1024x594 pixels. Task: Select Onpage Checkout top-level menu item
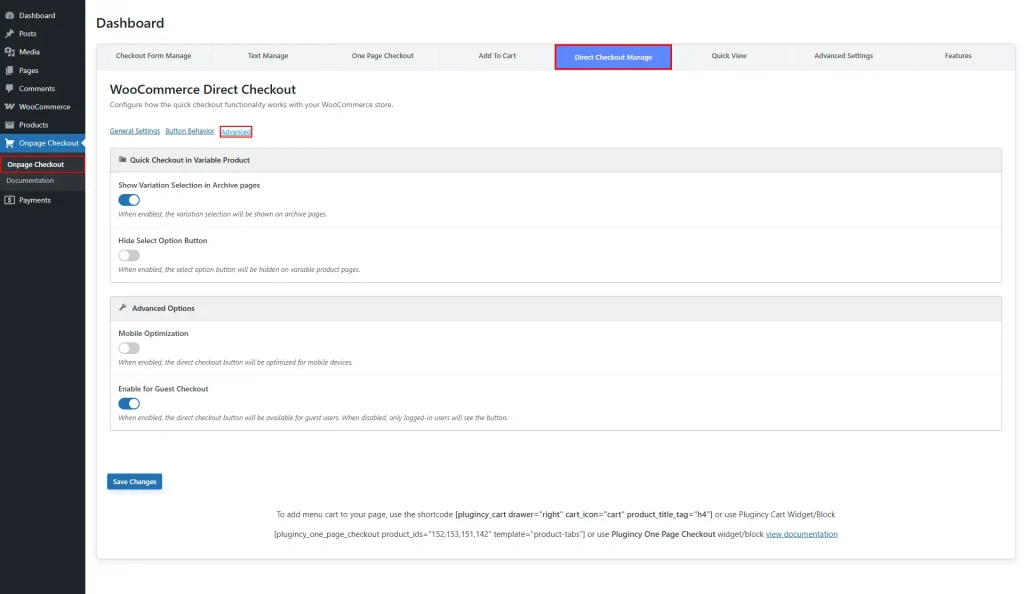[x=42, y=143]
